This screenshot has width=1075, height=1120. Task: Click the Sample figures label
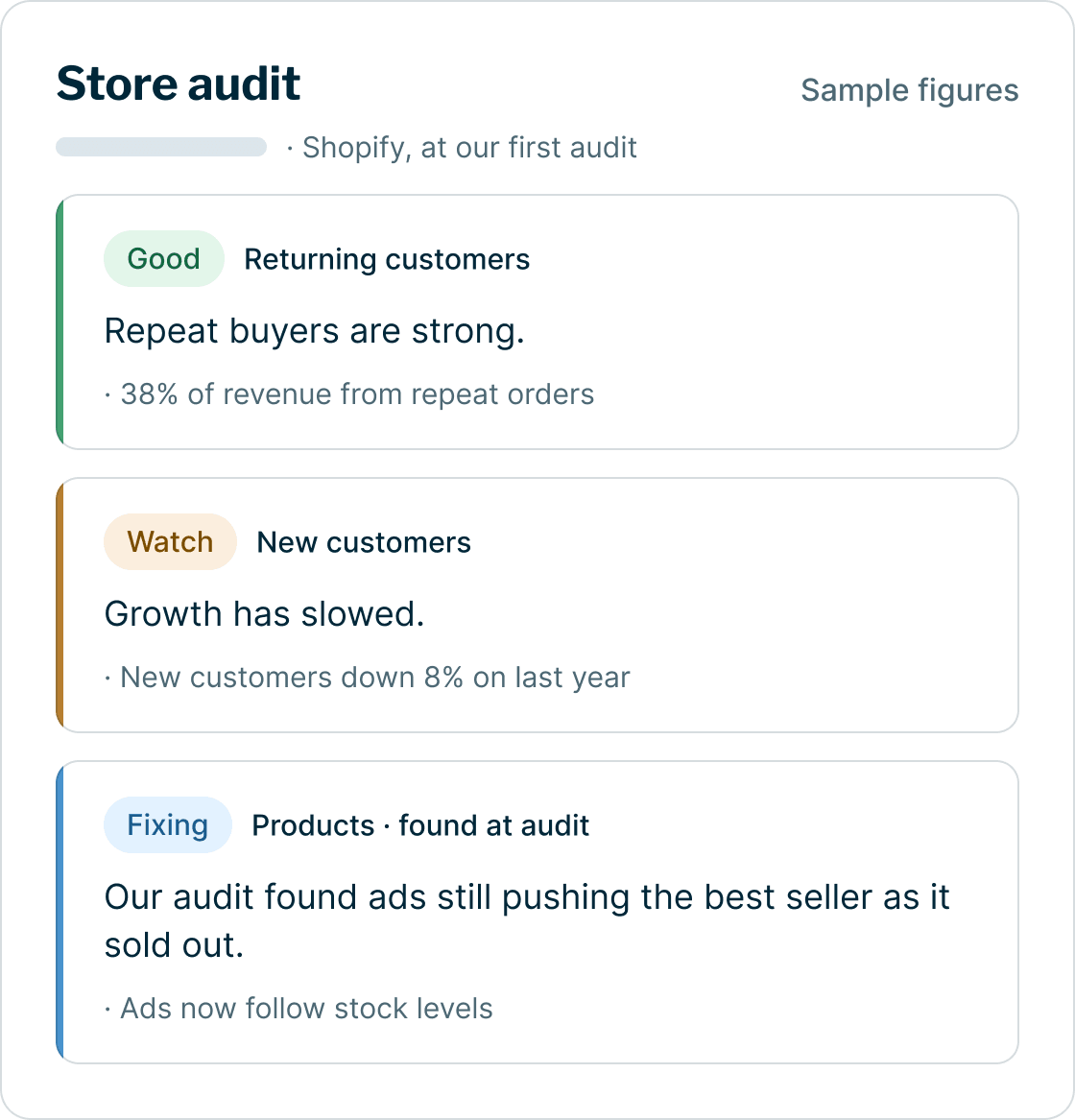coord(909,91)
